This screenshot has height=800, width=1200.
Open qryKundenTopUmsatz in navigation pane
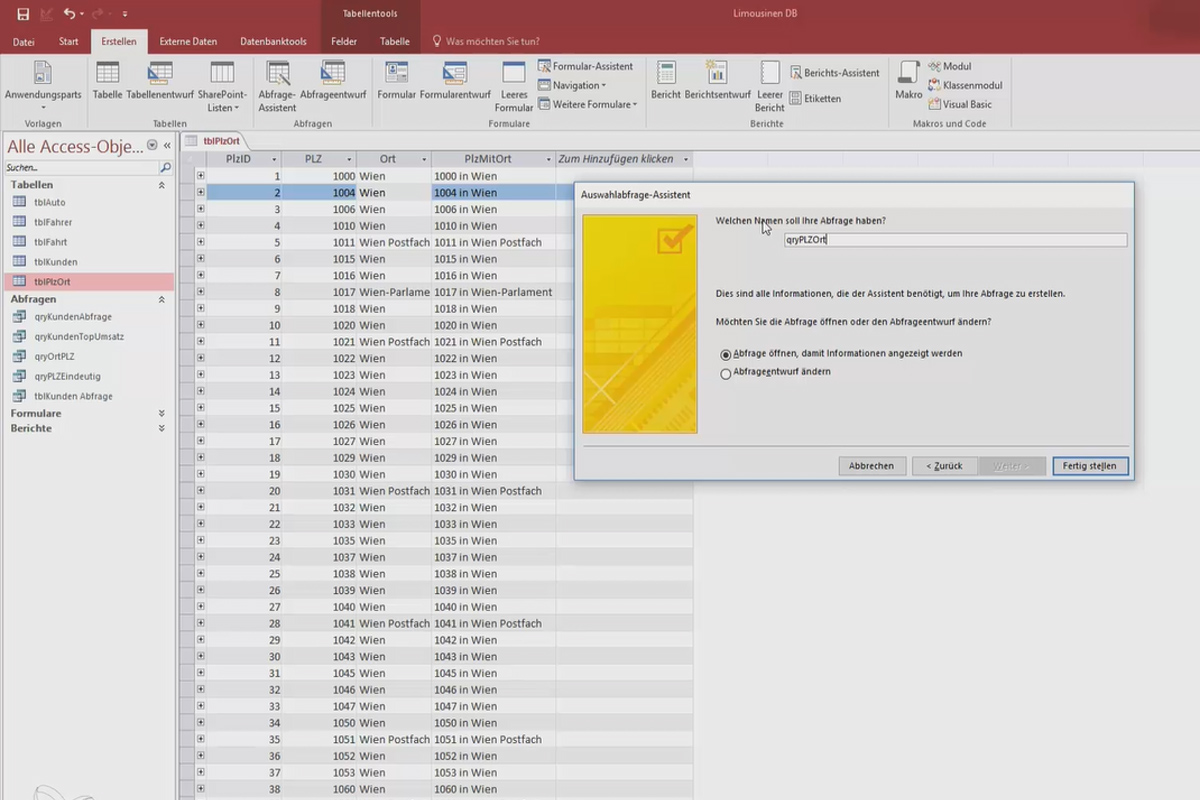click(x=78, y=337)
